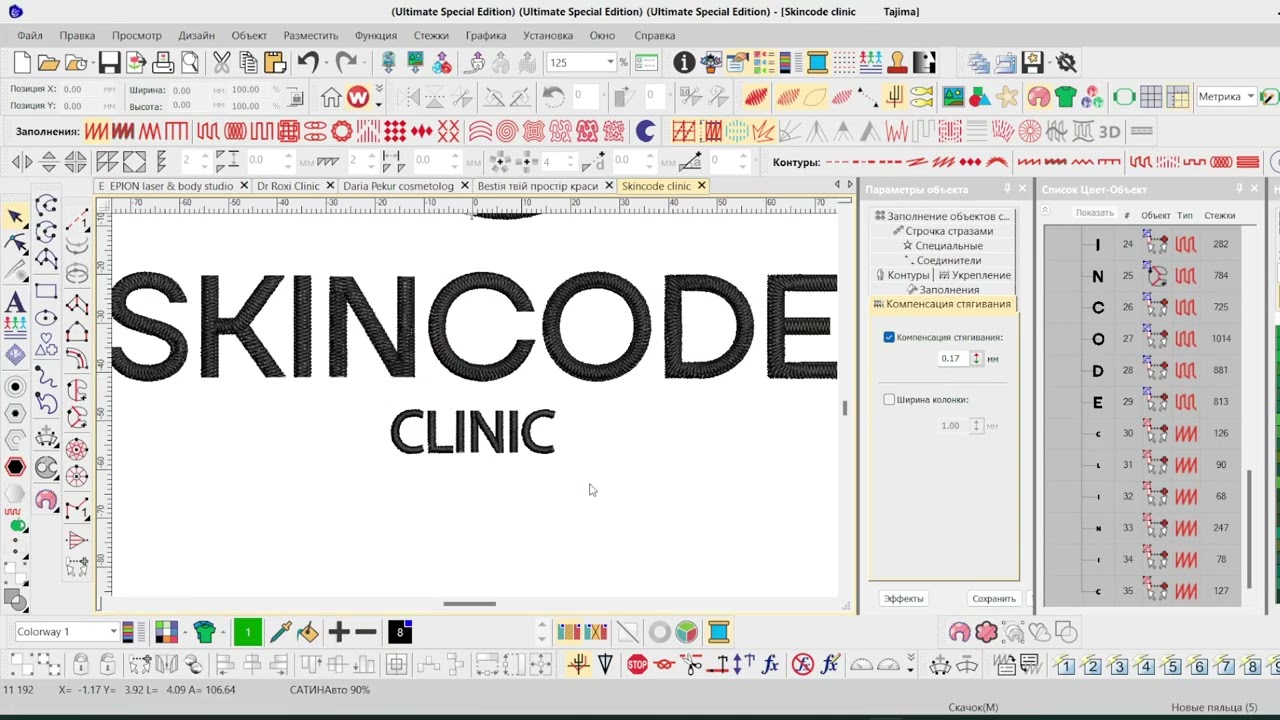Select the arrow Select Object tool

(15, 217)
